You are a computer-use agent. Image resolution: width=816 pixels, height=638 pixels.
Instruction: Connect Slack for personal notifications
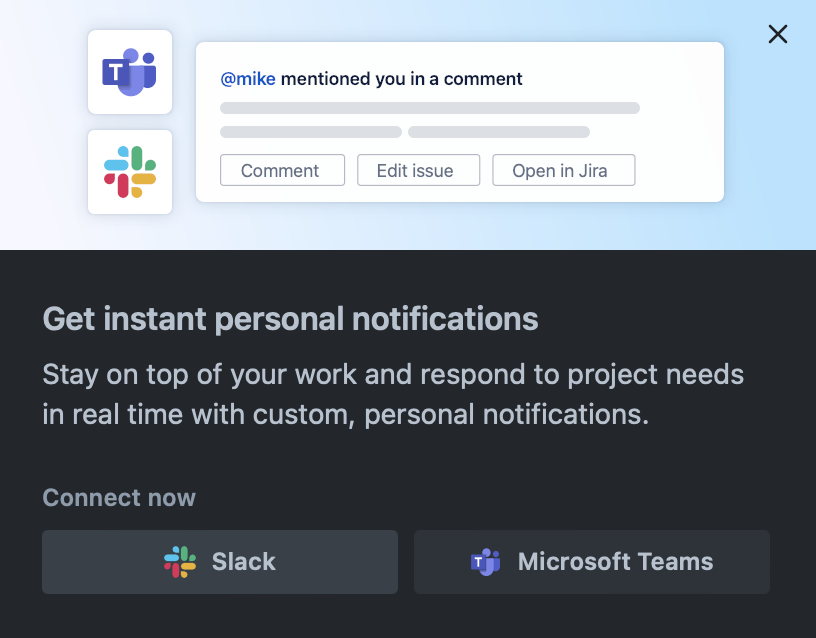pyautogui.click(x=219, y=561)
